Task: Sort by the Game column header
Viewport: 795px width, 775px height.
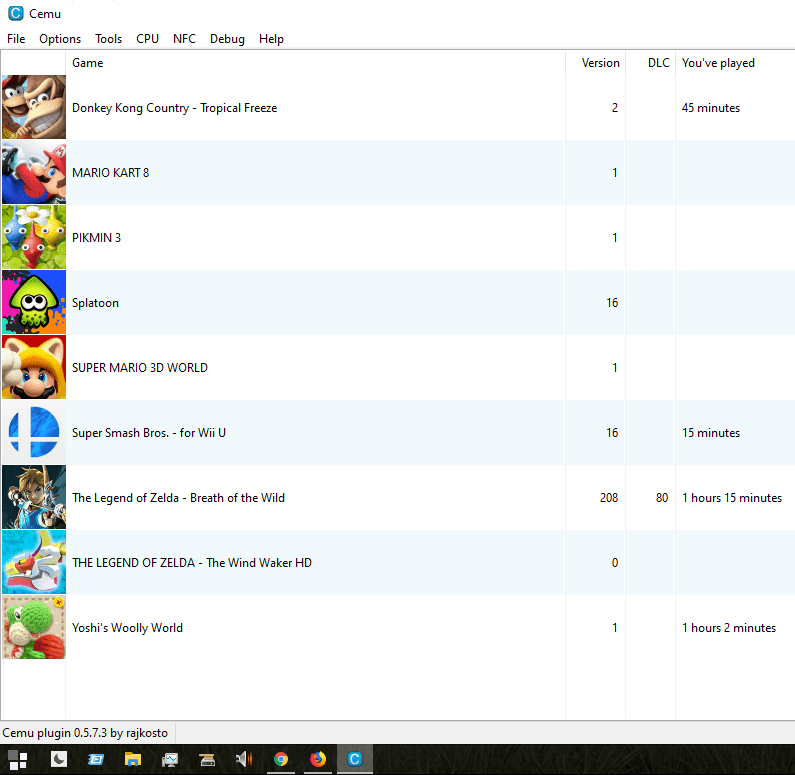Action: pos(315,63)
